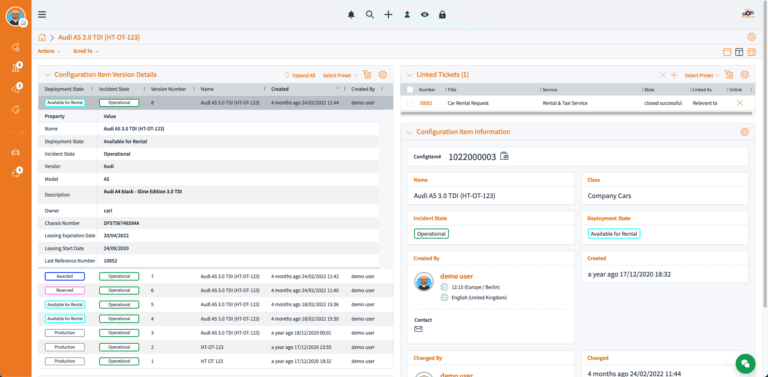Collapse the Configuration Item Information section
This screenshot has width=768, height=377.
[409, 132]
